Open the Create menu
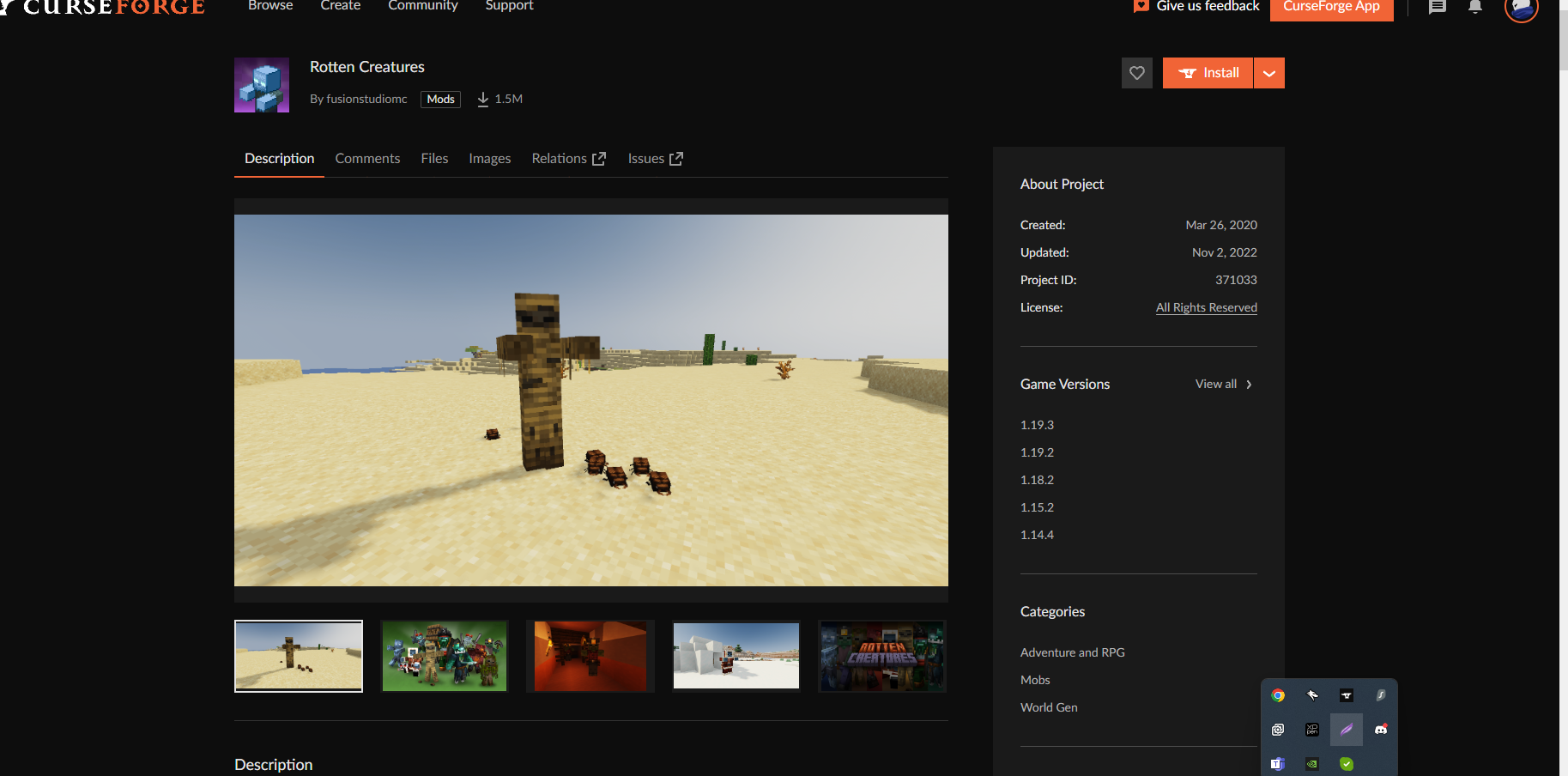Image resolution: width=1568 pixels, height=776 pixels. [341, 6]
